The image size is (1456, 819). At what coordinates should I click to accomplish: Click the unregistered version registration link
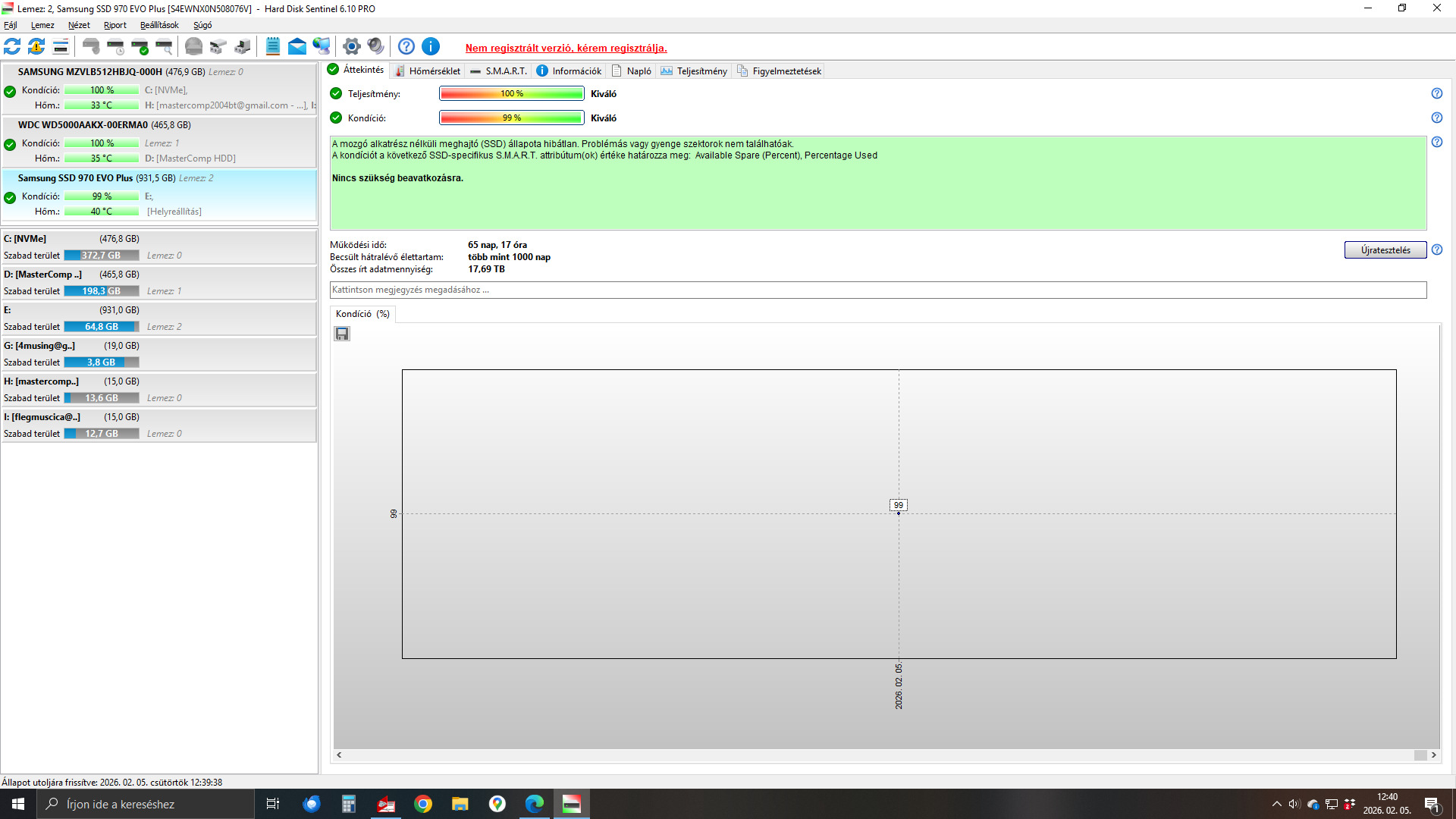point(566,48)
